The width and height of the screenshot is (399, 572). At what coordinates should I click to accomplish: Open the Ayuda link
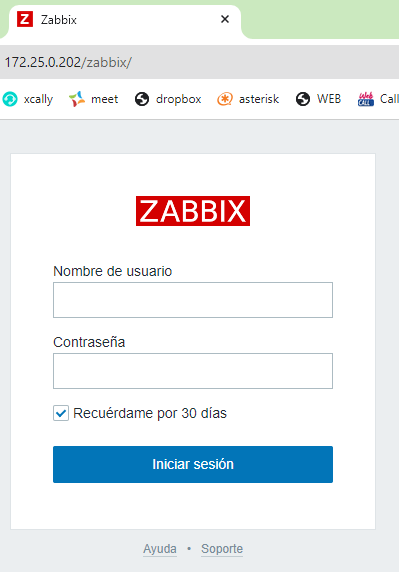click(x=160, y=549)
